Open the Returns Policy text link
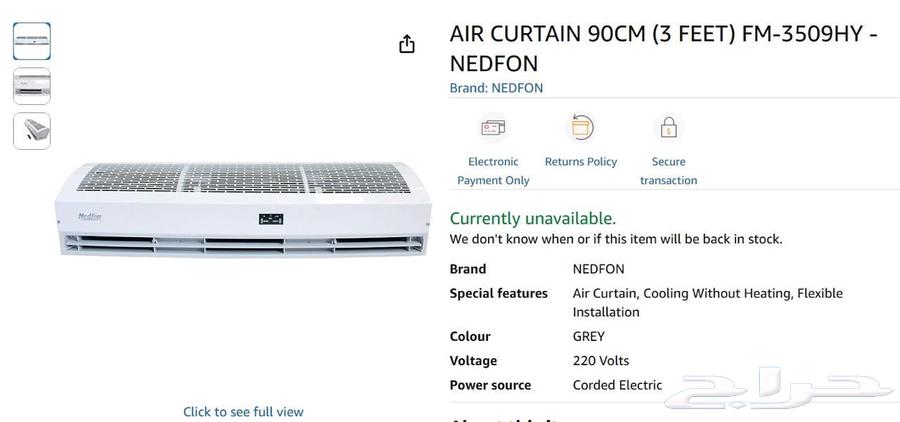This screenshot has height=422, width=900. (581, 162)
